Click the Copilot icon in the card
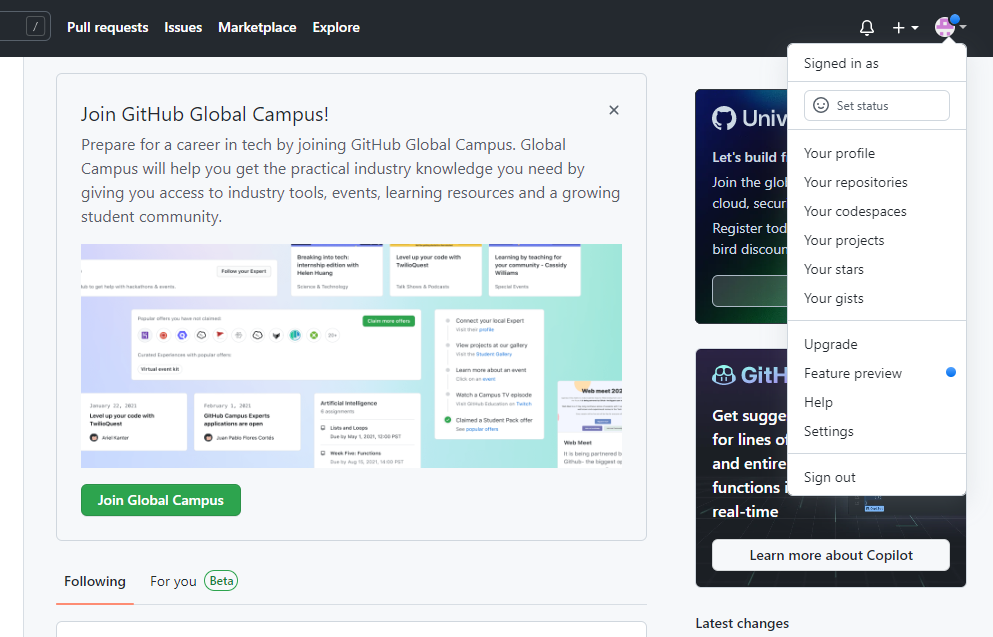The image size is (993, 637). coord(724,375)
